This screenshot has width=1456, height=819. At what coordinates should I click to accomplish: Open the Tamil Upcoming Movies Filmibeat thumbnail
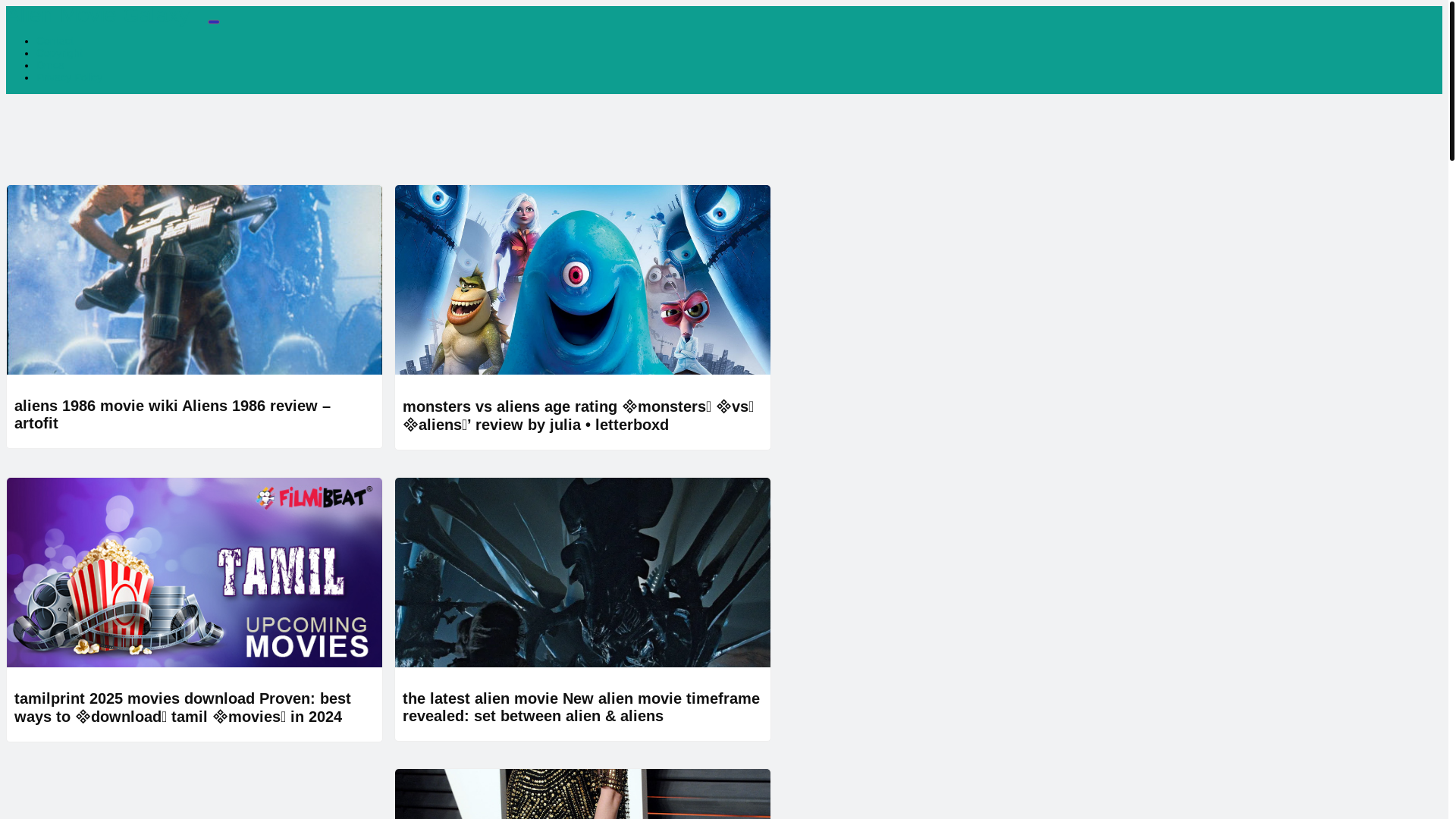coord(194,573)
